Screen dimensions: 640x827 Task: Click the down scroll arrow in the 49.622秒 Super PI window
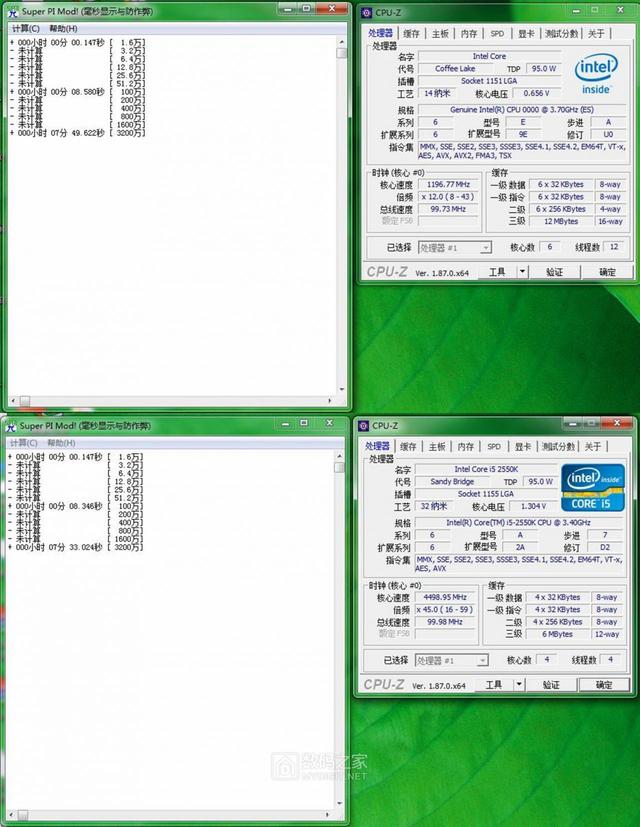[x=342, y=389]
